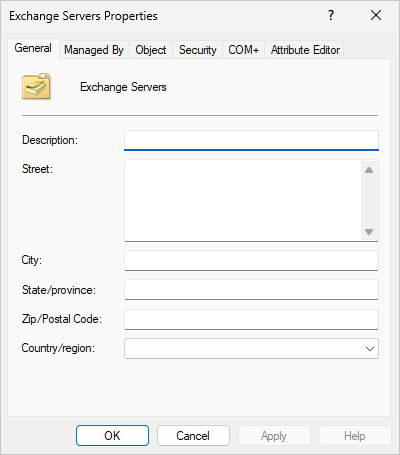Switch to the General tab
Image resolution: width=400 pixels, height=455 pixels.
(33, 49)
